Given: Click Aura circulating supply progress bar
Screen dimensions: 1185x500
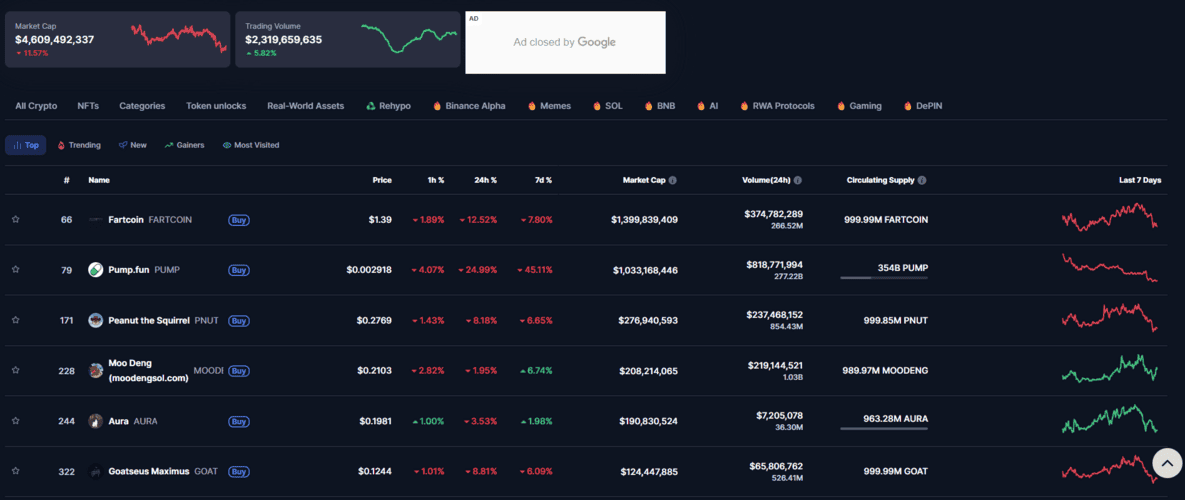Looking at the screenshot, I should 883,429.
